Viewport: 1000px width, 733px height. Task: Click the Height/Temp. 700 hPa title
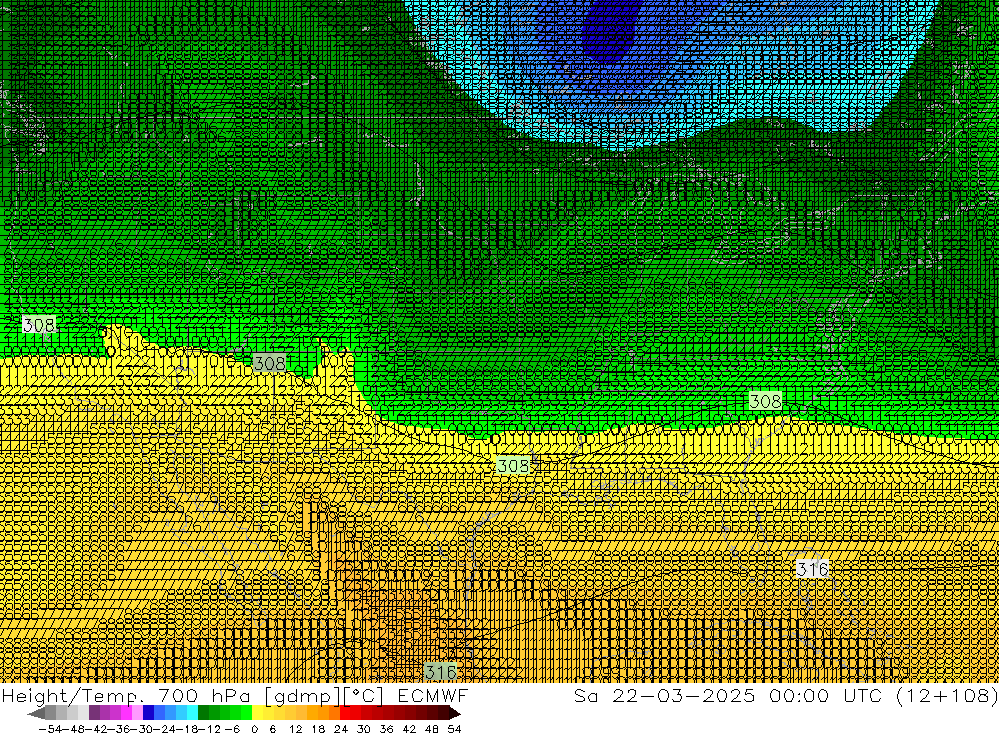pos(126,696)
